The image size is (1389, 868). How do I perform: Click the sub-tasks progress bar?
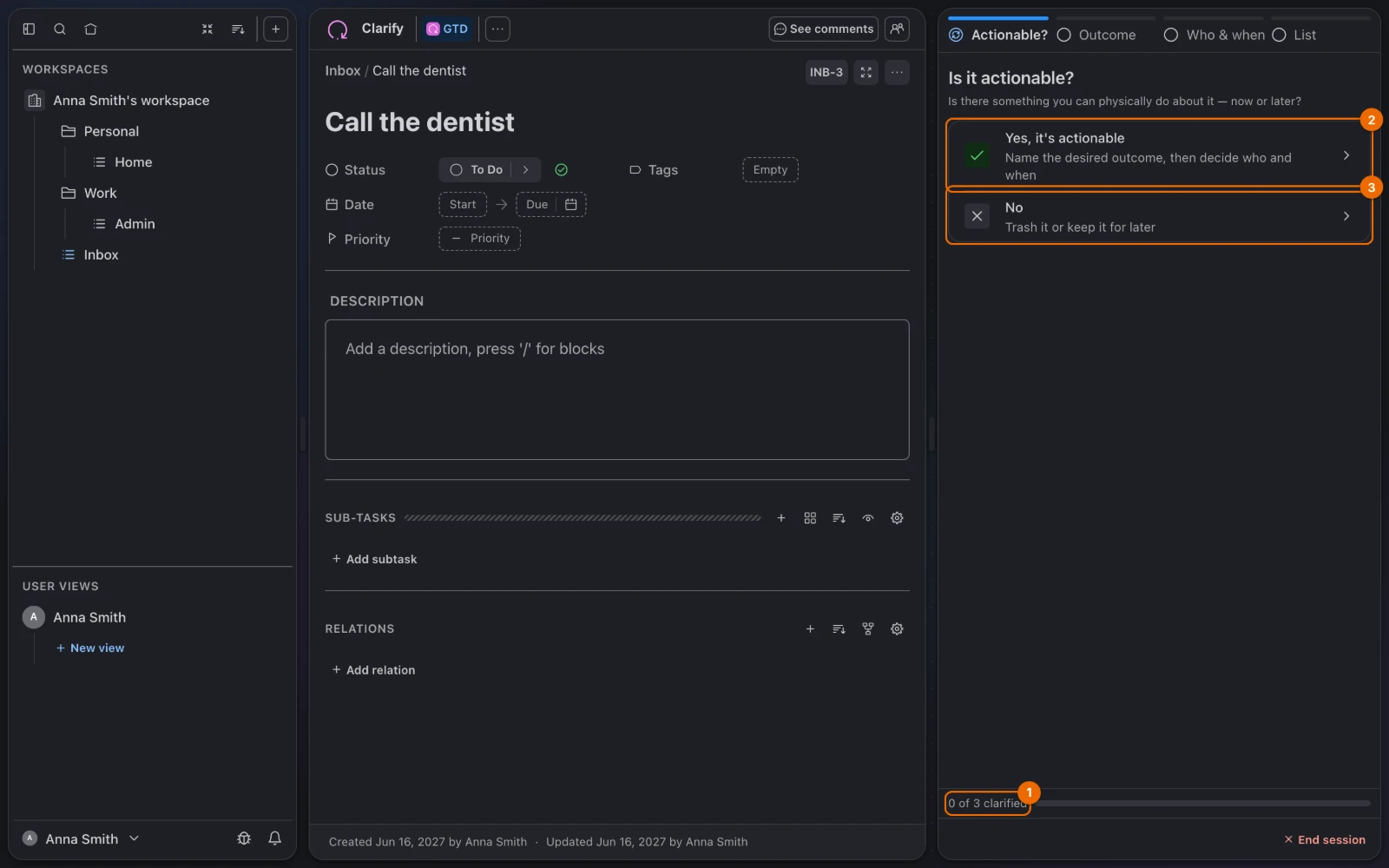(x=583, y=518)
